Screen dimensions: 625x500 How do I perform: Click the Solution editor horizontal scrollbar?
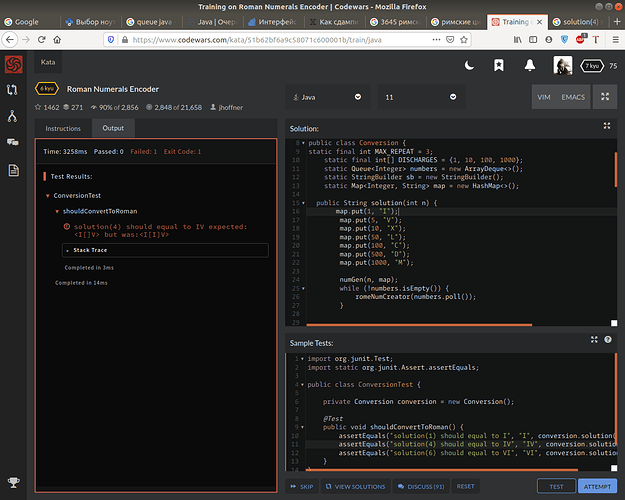(x=419, y=325)
